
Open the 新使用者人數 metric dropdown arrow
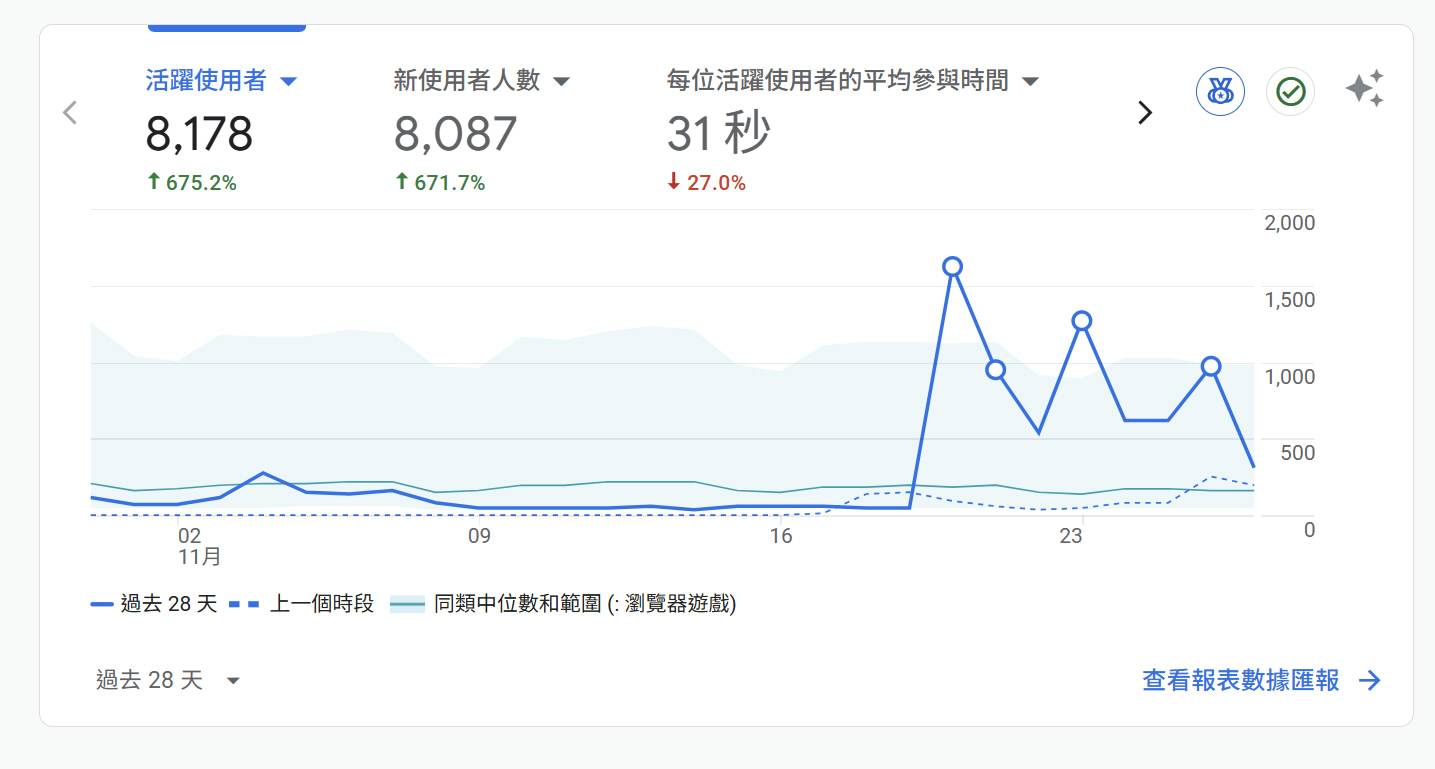tap(561, 81)
